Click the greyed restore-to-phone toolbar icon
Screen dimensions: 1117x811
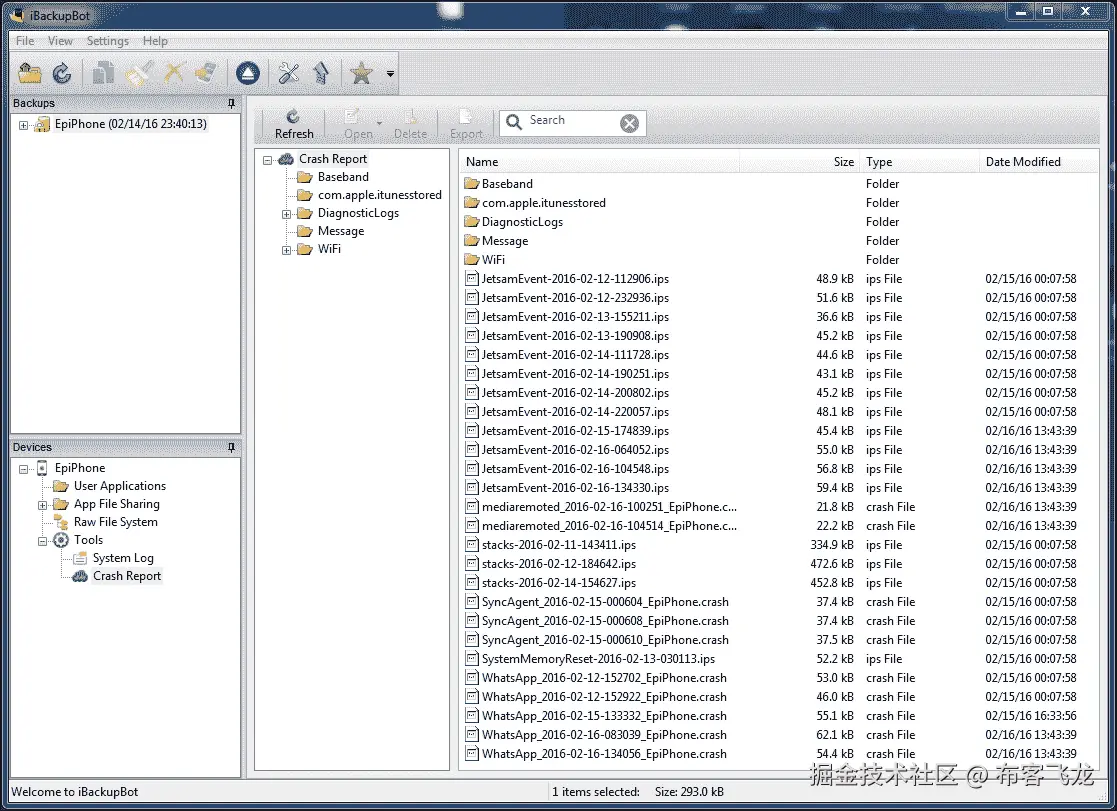[x=206, y=73]
